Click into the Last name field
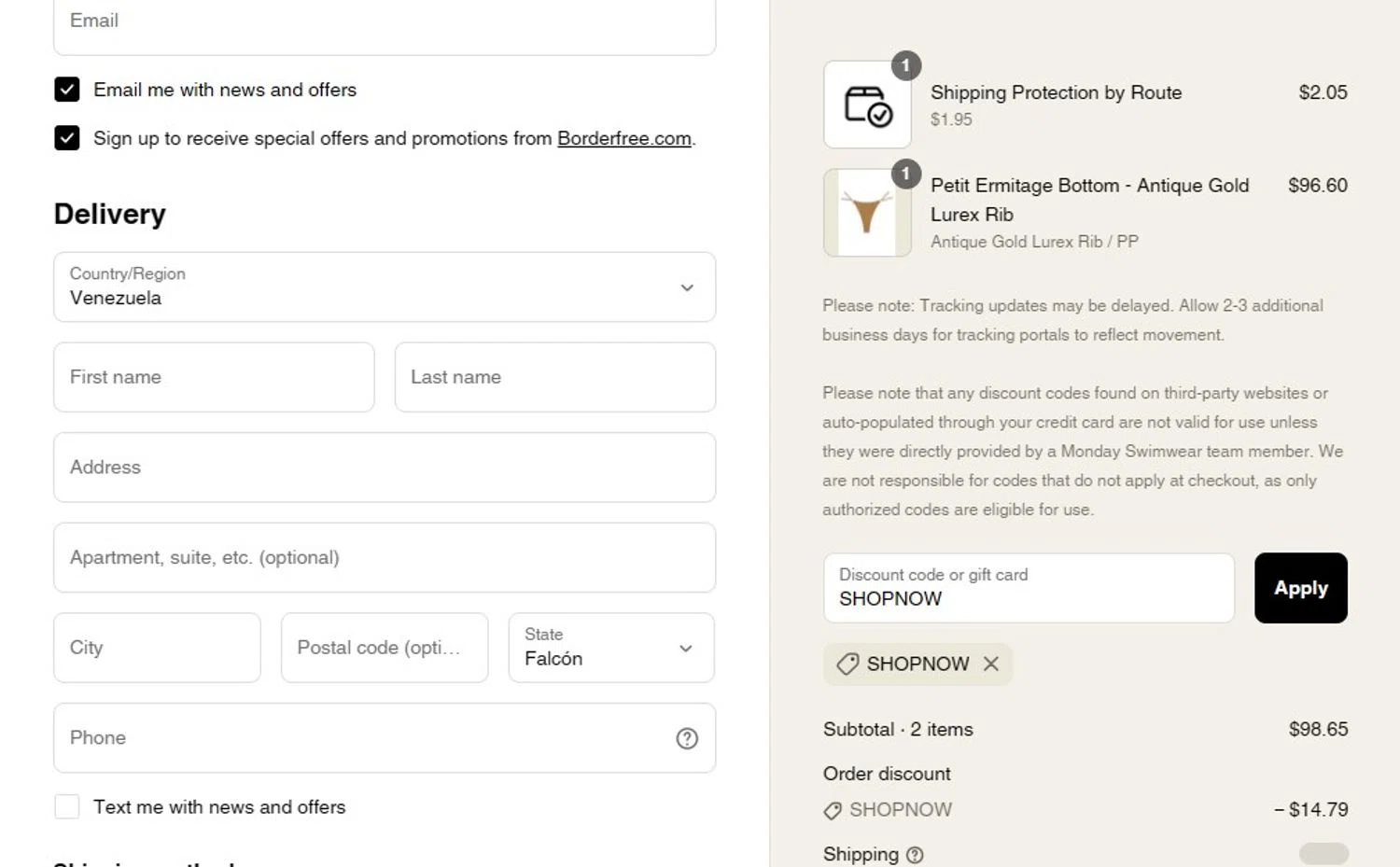The height and width of the screenshot is (867, 1400). (x=554, y=377)
